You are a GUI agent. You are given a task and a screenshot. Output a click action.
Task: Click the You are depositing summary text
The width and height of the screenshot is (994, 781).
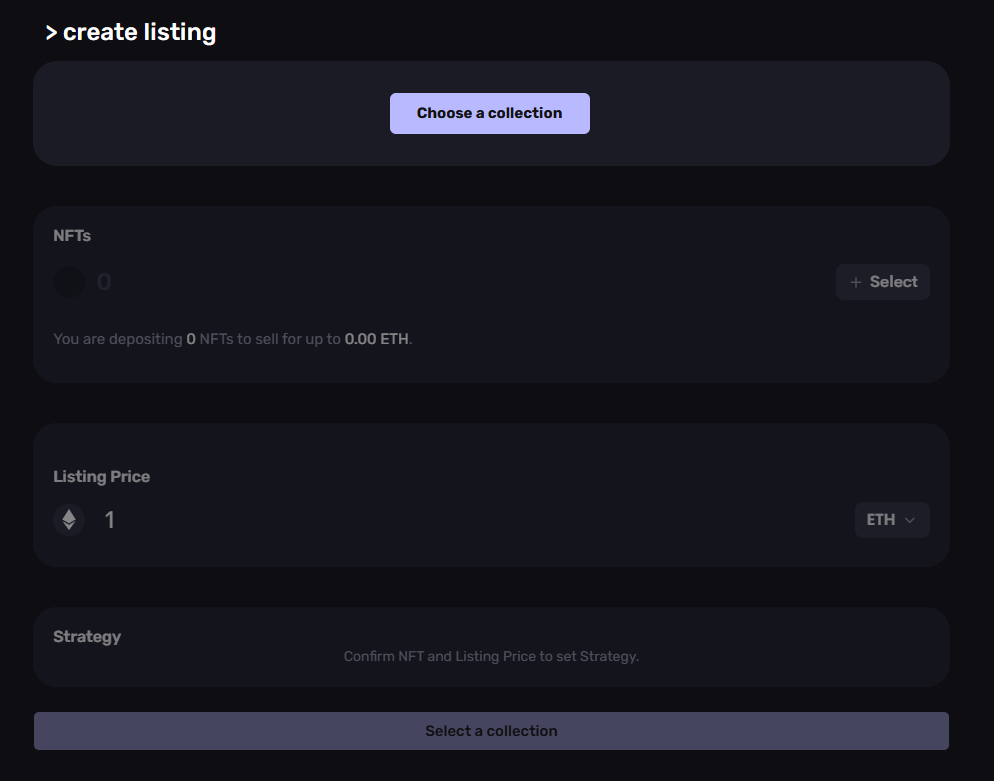click(233, 339)
